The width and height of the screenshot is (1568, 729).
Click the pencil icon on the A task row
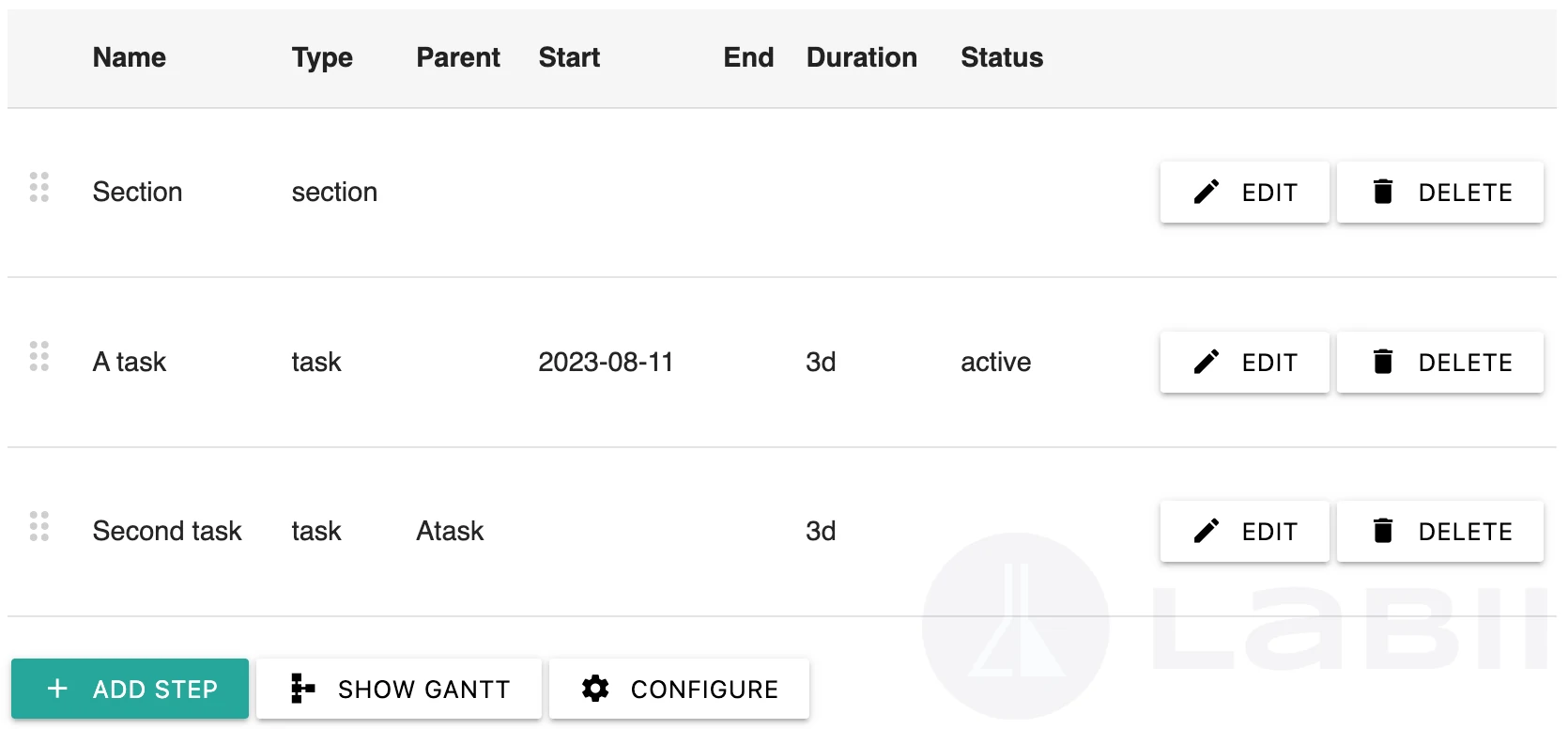(1207, 362)
